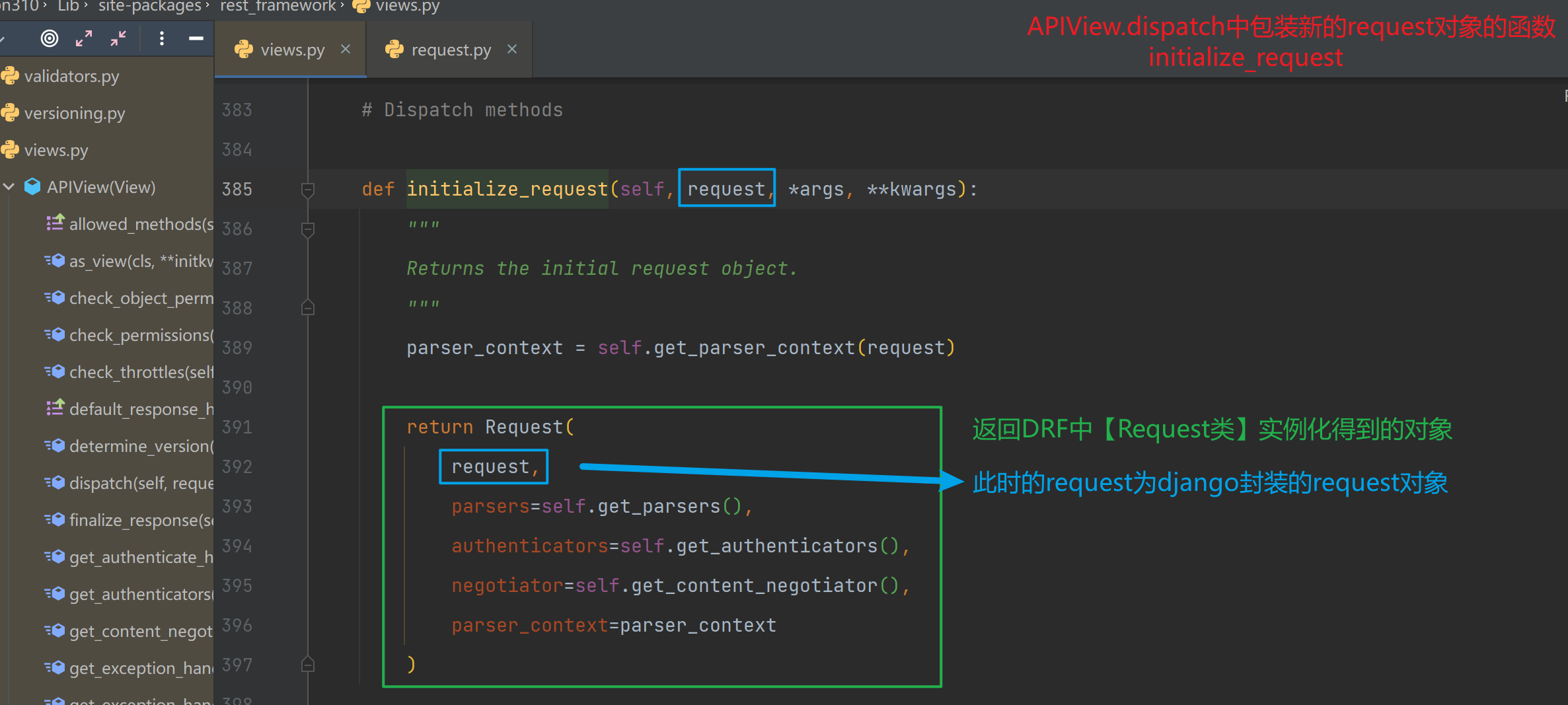Click the class icon of APIView(View)
The width and height of the screenshot is (1568, 705).
pos(32,186)
